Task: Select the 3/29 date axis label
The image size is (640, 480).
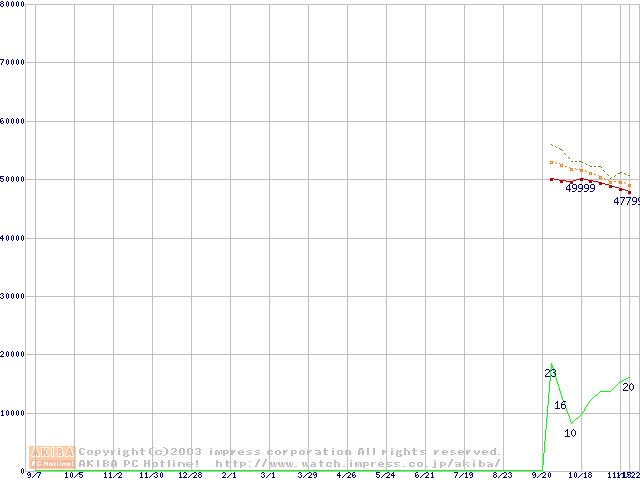Action: pos(307,476)
